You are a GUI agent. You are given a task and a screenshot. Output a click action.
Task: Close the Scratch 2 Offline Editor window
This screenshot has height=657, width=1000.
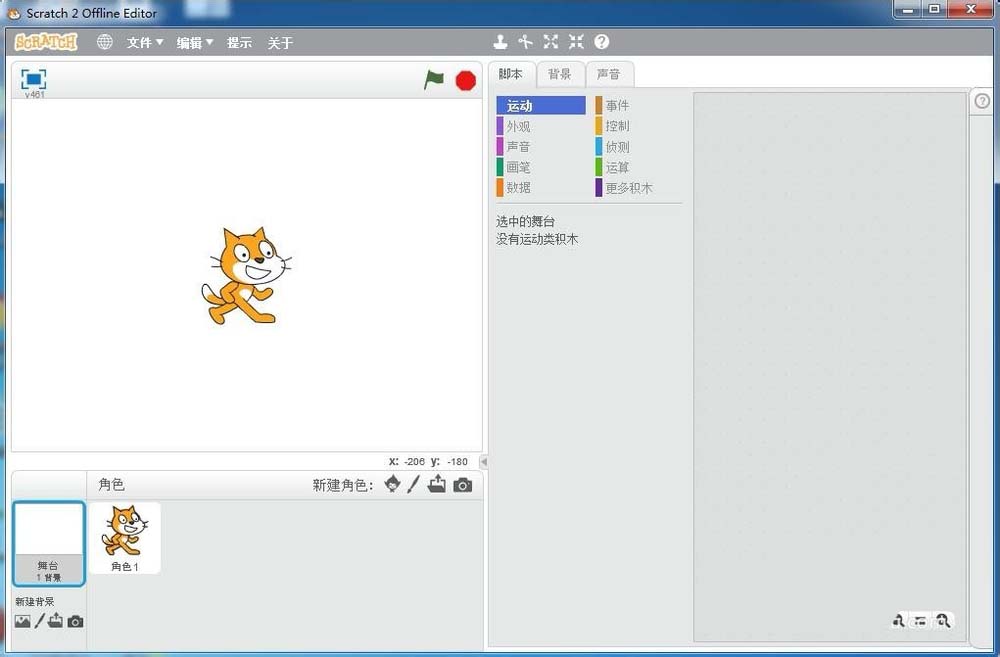click(970, 10)
